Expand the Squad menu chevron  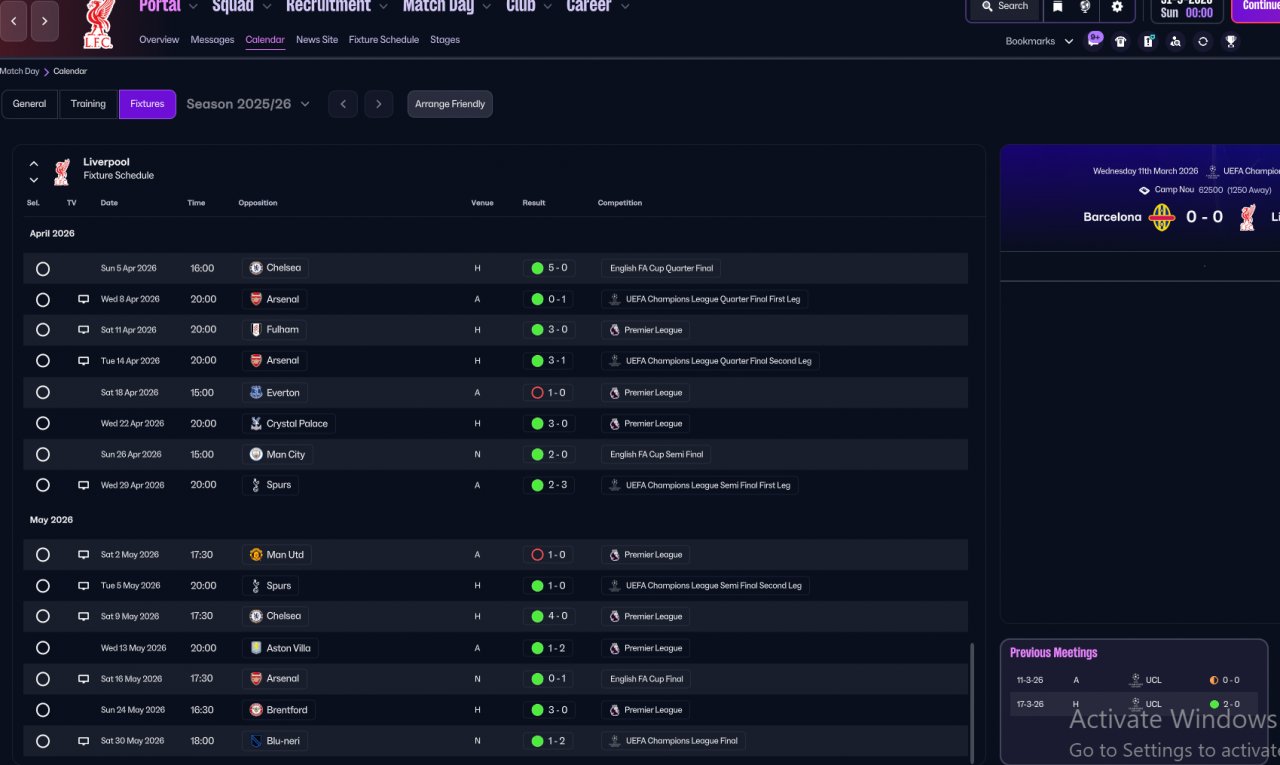click(x=266, y=6)
